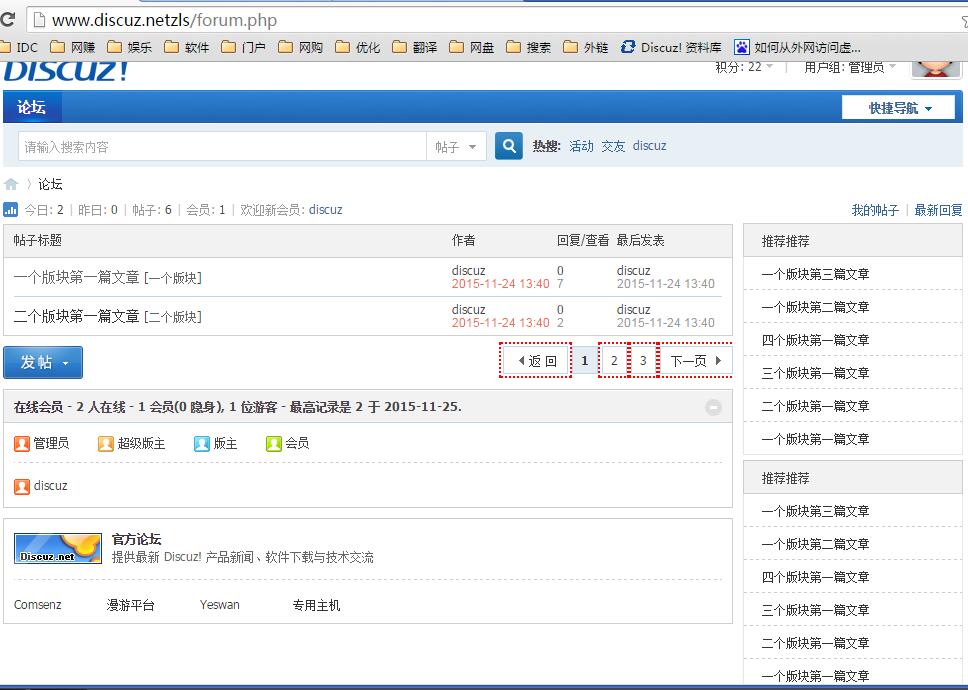Expand the 快捷导航 menu
Image resolution: width=968 pixels, height=690 pixels.
[x=898, y=108]
